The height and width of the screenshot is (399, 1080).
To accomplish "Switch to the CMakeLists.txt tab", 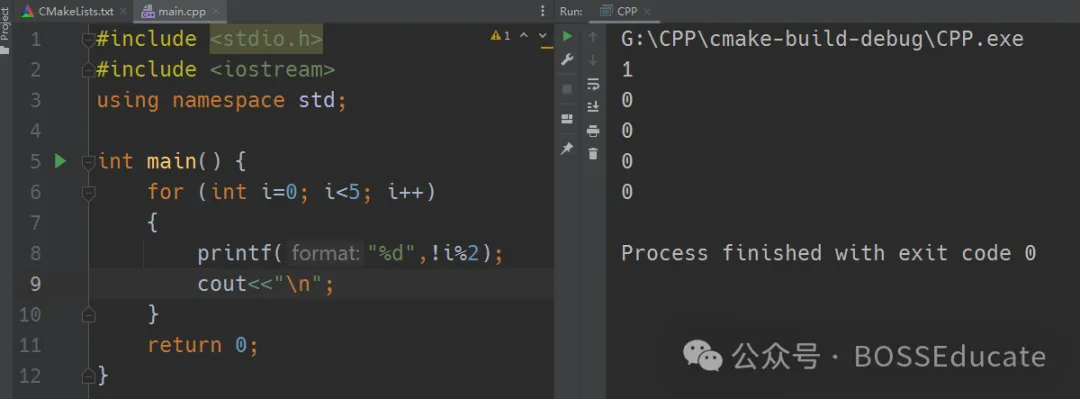I will (x=68, y=11).
